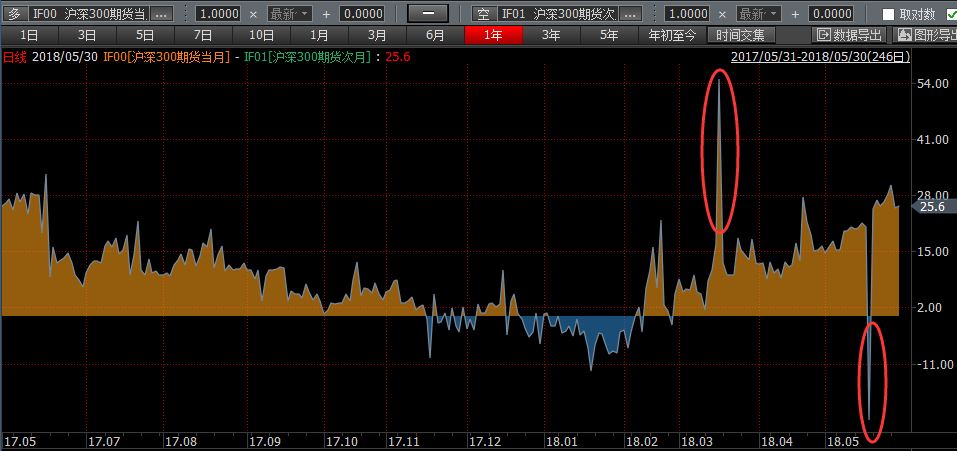Click the 时间交集 time intersection button
This screenshot has height=451, width=957.
(x=741, y=35)
